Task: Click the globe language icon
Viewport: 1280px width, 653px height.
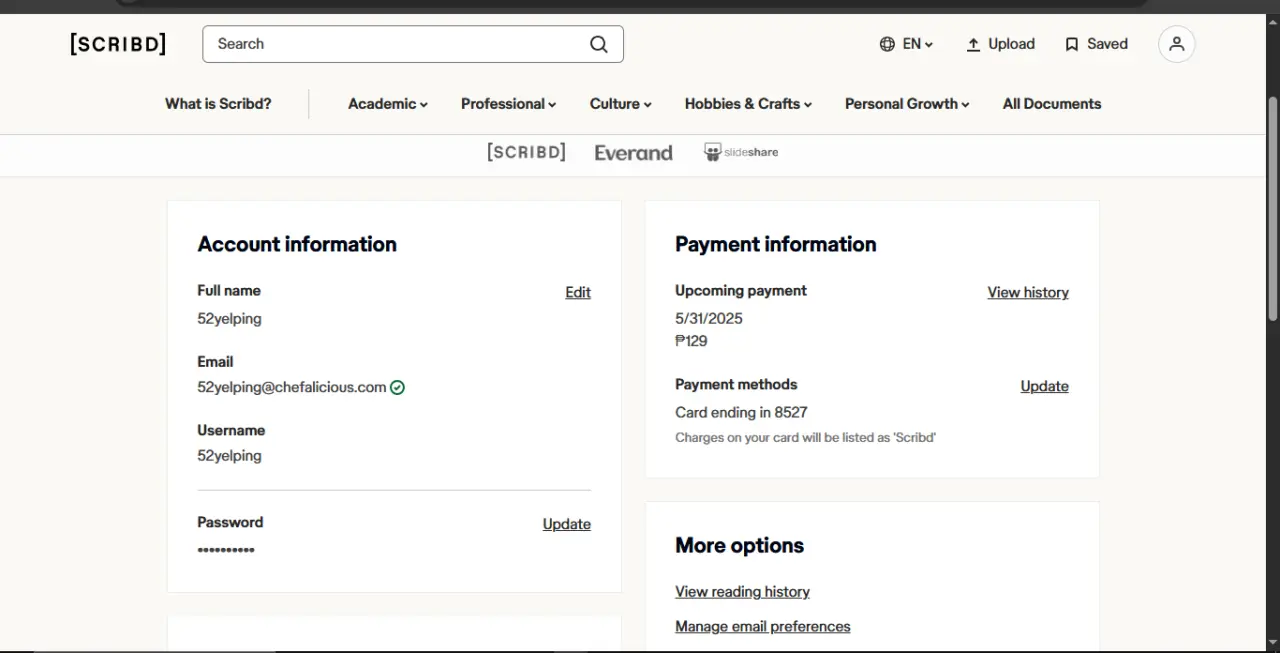Action: [887, 44]
